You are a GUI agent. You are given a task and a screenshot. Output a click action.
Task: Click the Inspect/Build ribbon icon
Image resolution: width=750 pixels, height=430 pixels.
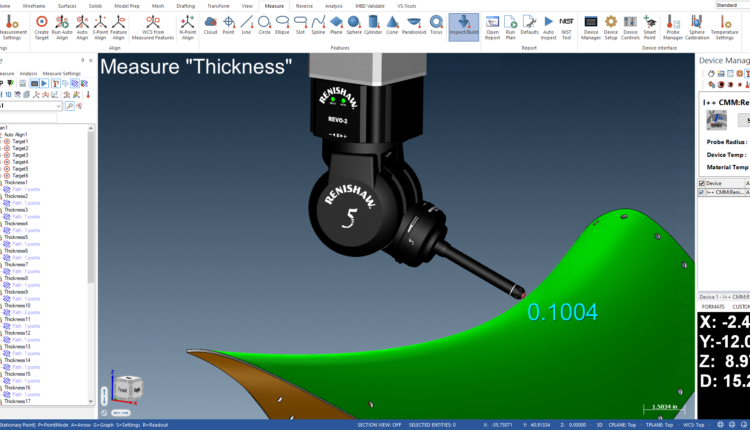[x=462, y=25]
